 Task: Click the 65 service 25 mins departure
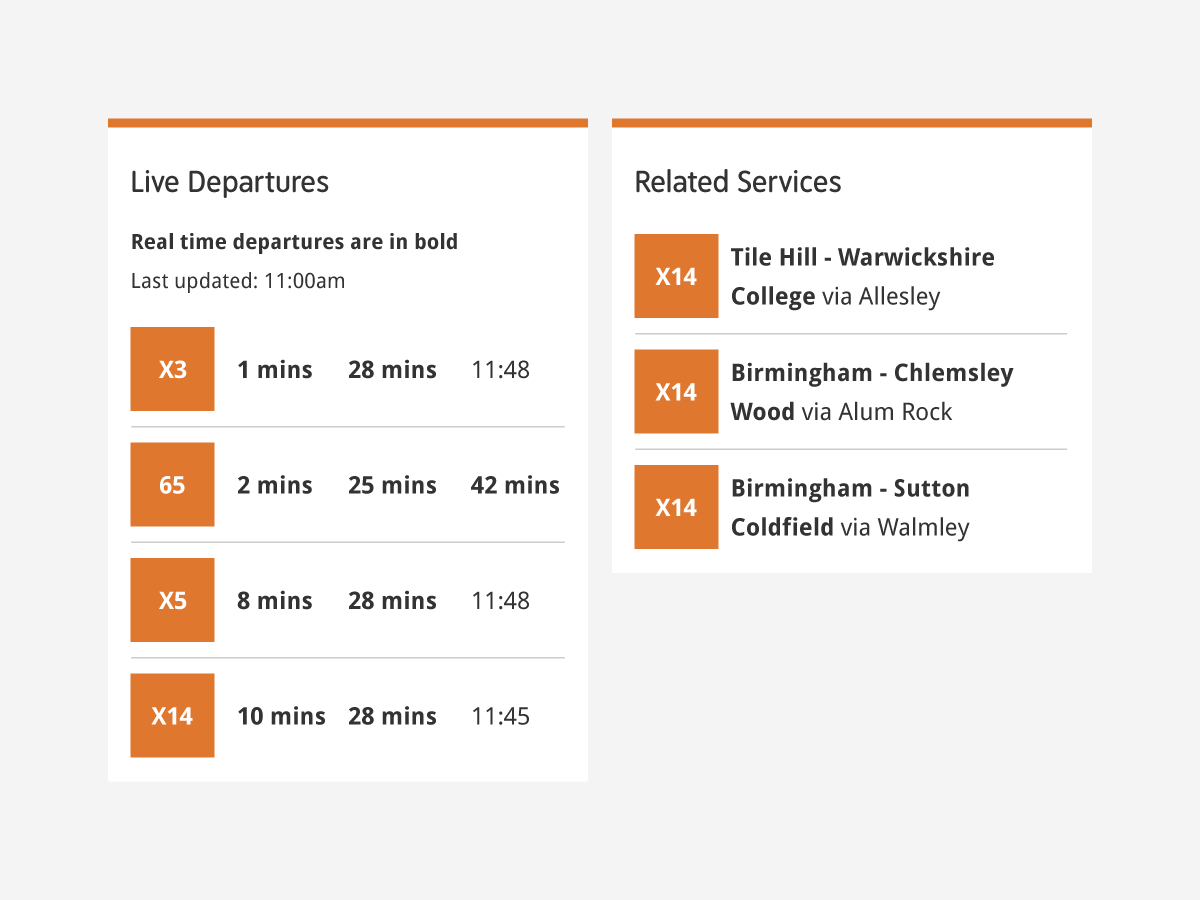tap(392, 485)
